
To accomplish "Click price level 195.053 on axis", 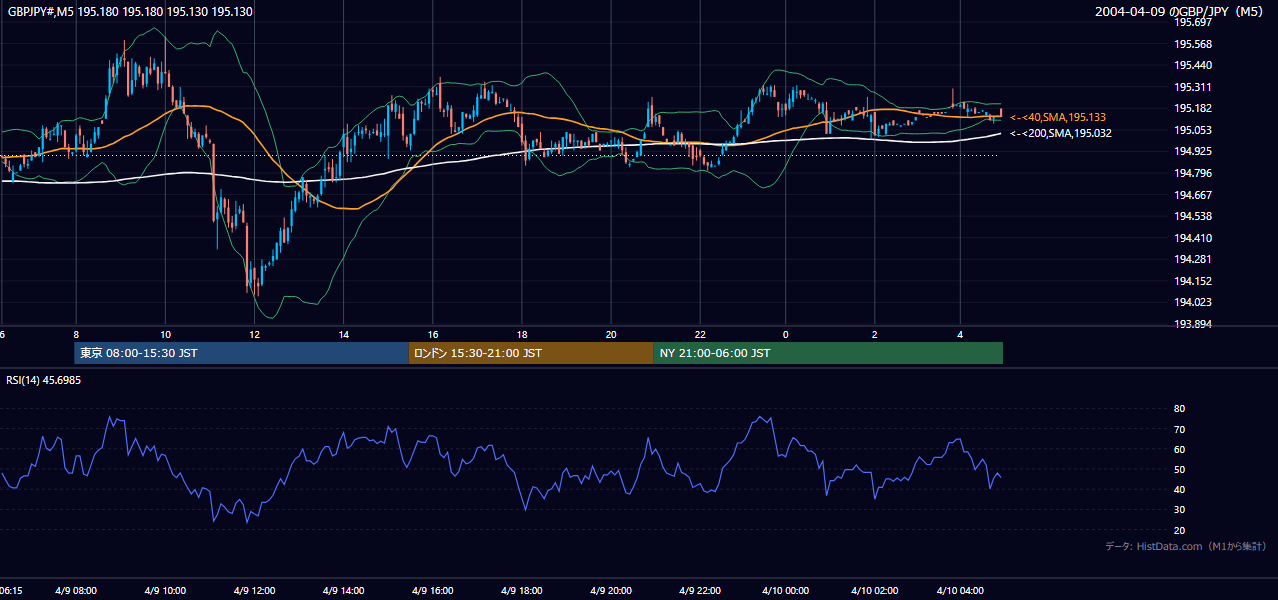I will (x=1193, y=130).
